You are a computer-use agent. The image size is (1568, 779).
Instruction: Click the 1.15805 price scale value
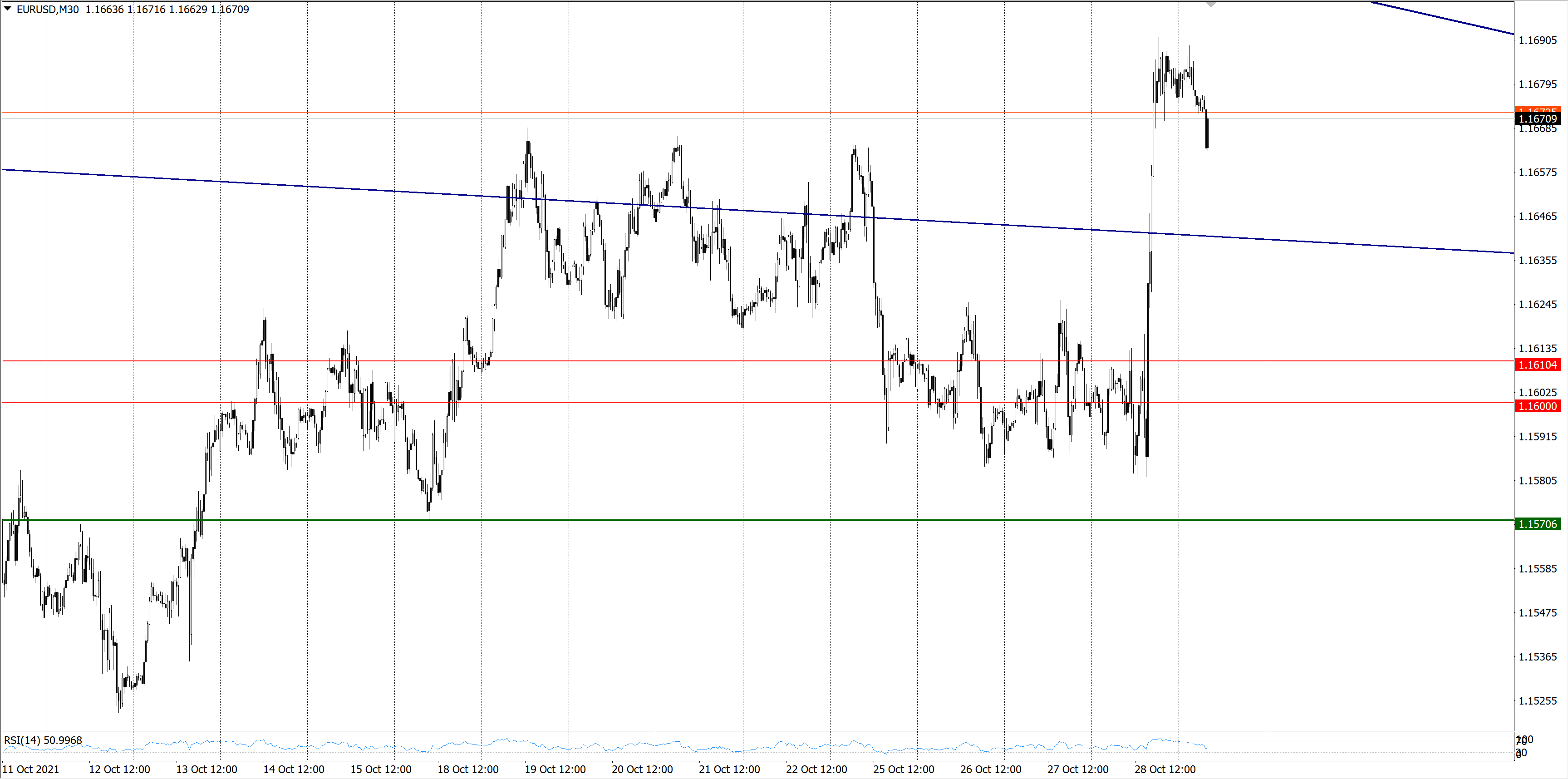(x=1537, y=481)
